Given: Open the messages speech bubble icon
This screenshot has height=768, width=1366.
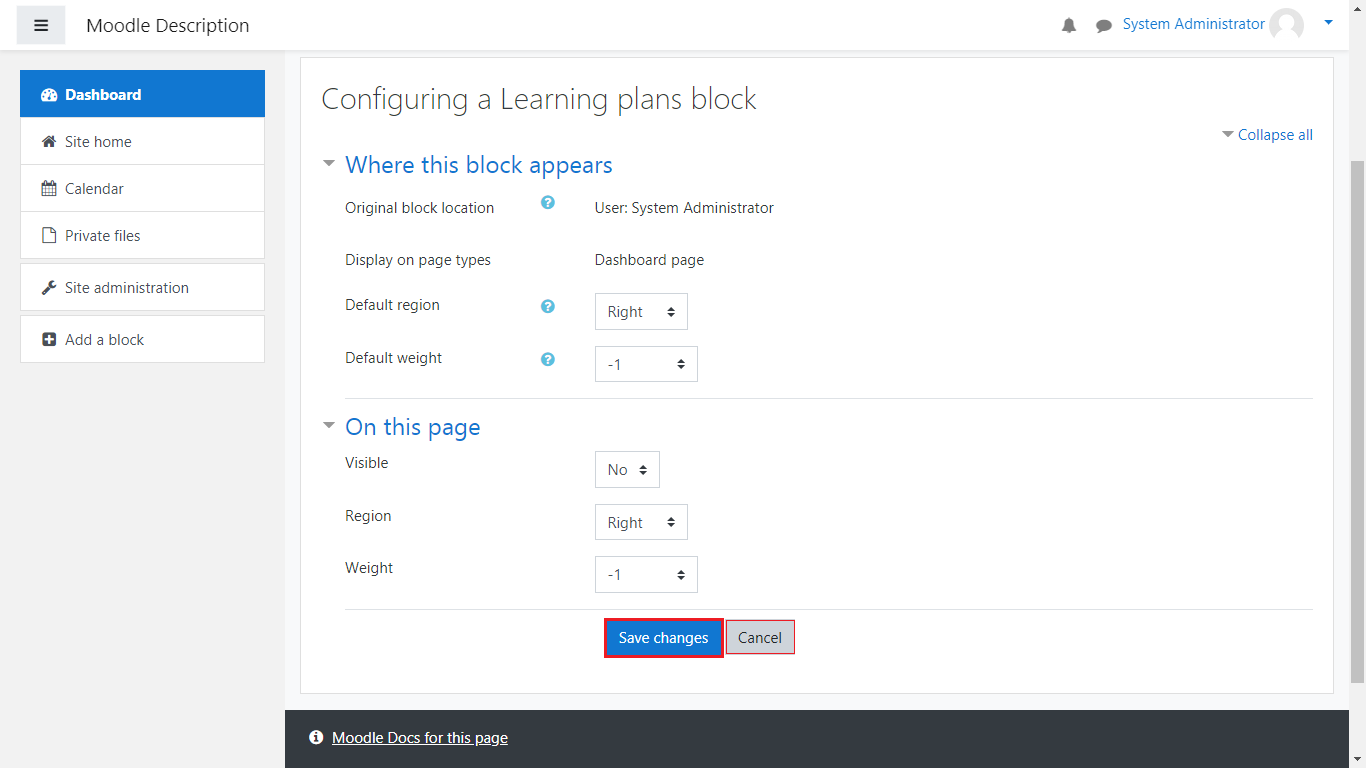Looking at the screenshot, I should click(x=1103, y=26).
